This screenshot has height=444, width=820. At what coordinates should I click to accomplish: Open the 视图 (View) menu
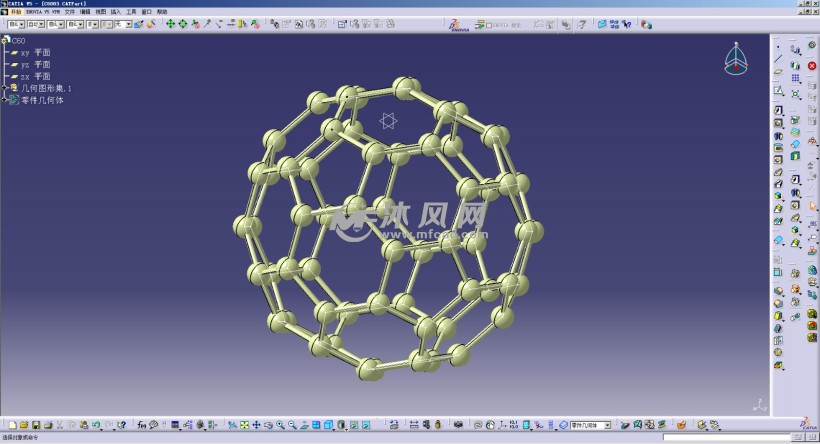(100, 12)
